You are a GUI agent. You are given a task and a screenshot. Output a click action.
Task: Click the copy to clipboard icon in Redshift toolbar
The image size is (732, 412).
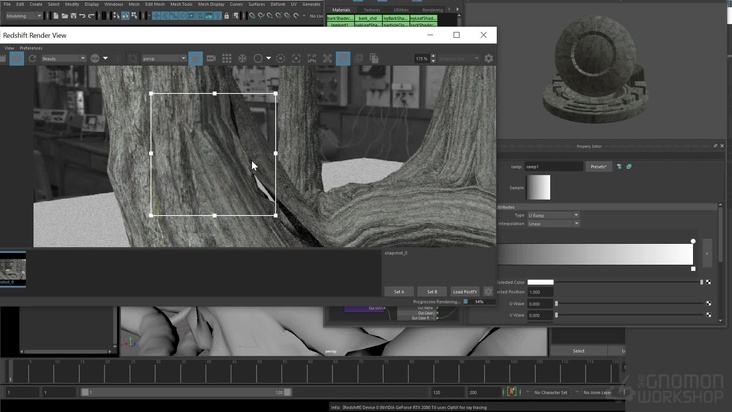coord(374,58)
